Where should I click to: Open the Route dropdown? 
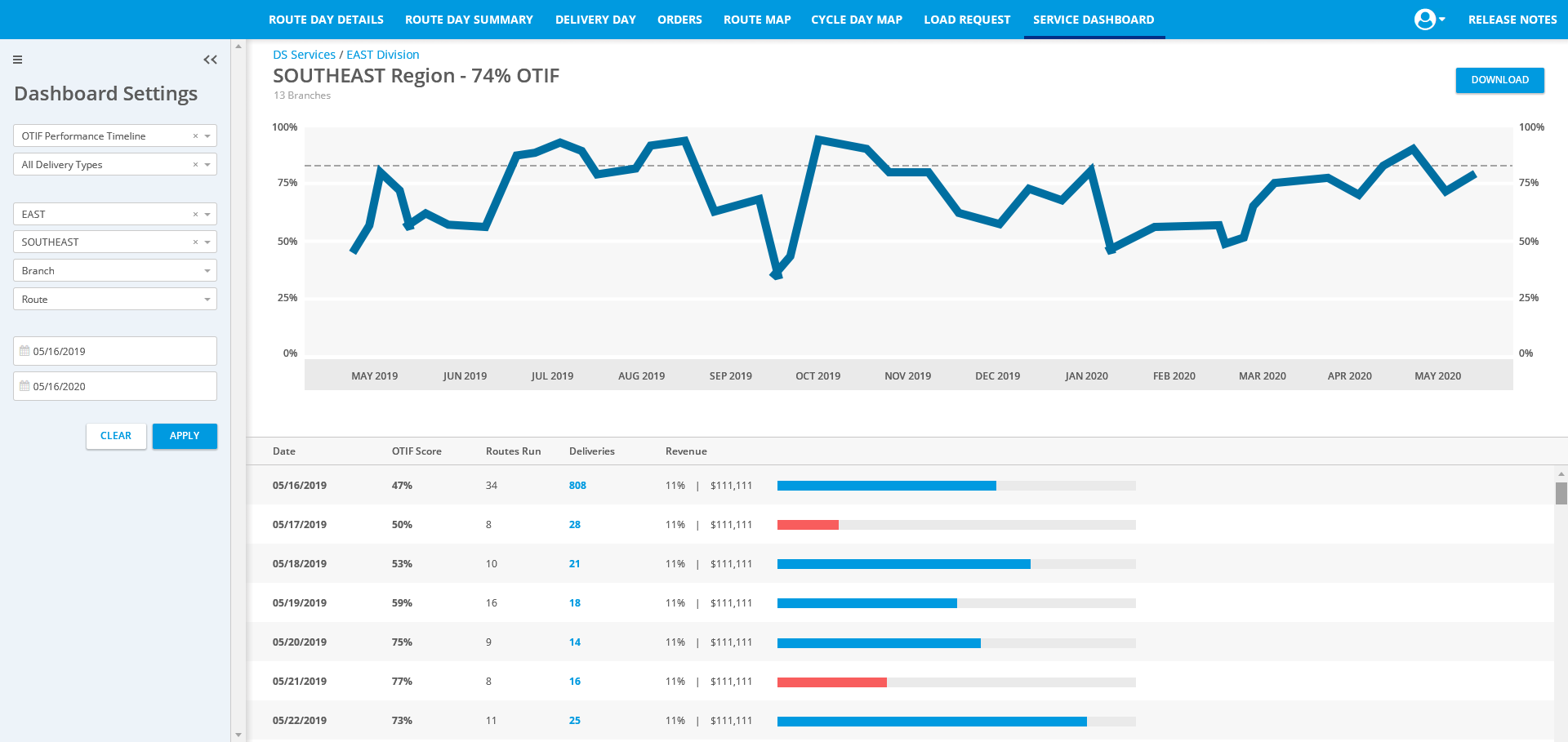click(207, 299)
